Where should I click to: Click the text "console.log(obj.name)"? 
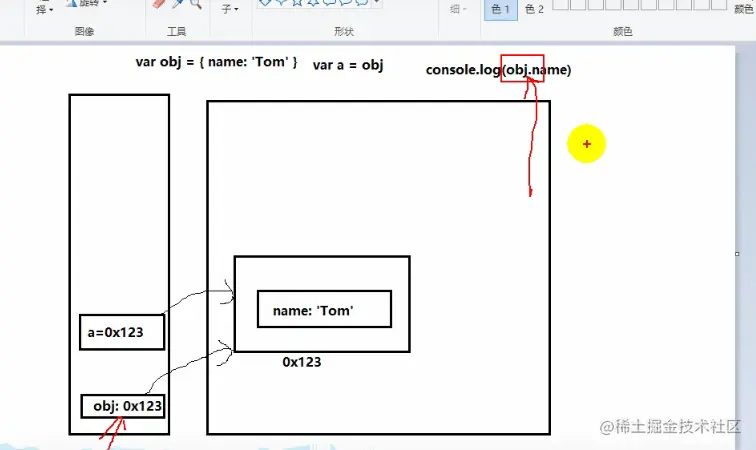click(x=499, y=70)
